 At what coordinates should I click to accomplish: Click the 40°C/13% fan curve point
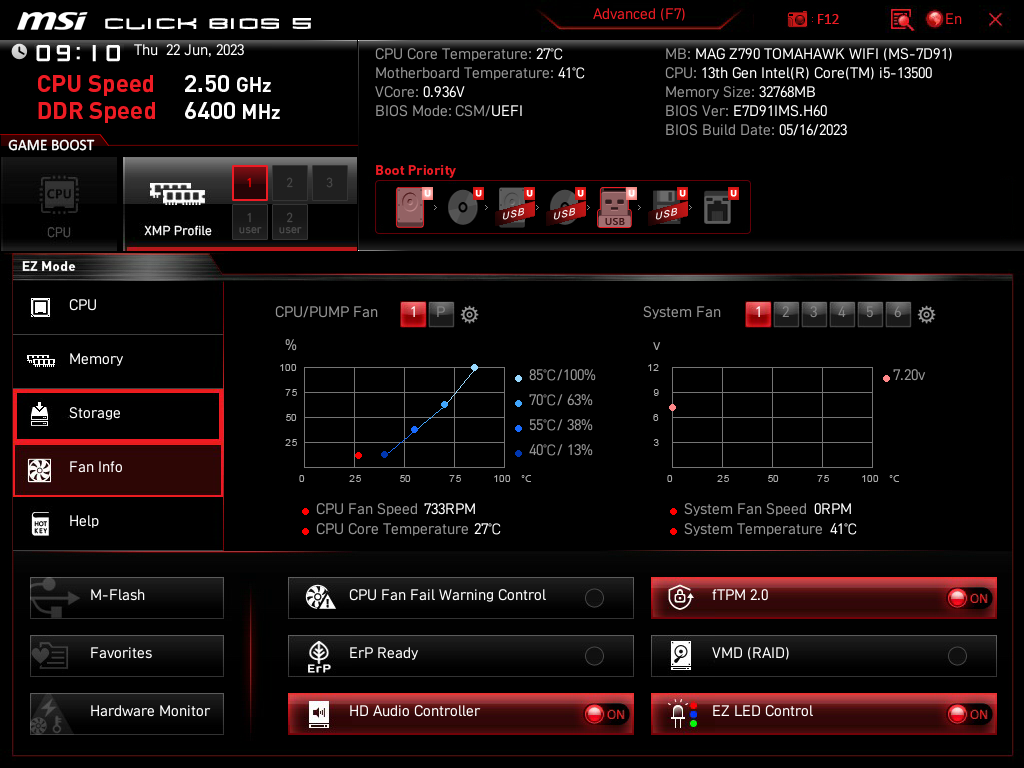[385, 455]
